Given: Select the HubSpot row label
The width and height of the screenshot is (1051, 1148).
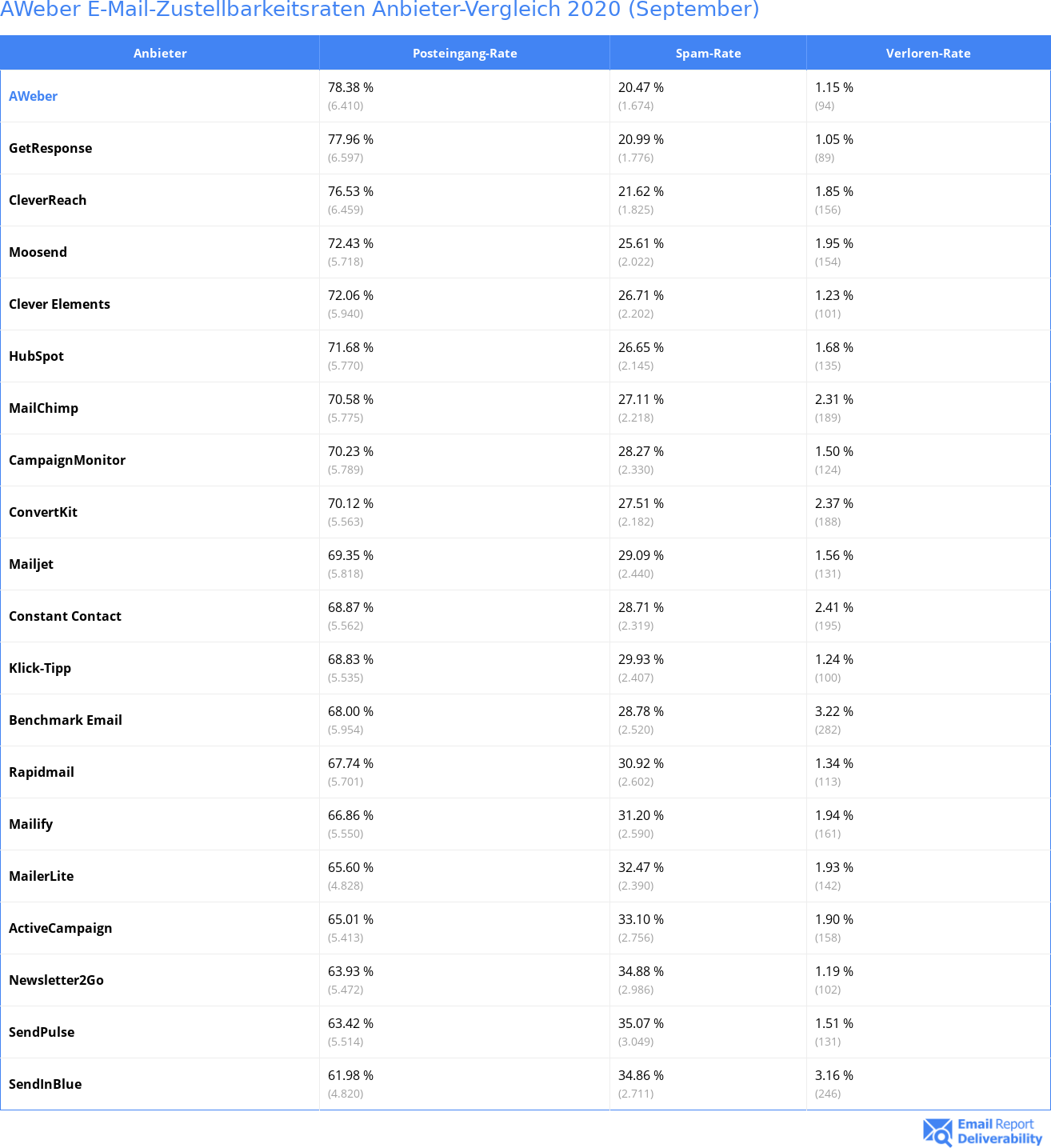Looking at the screenshot, I should (x=36, y=356).
